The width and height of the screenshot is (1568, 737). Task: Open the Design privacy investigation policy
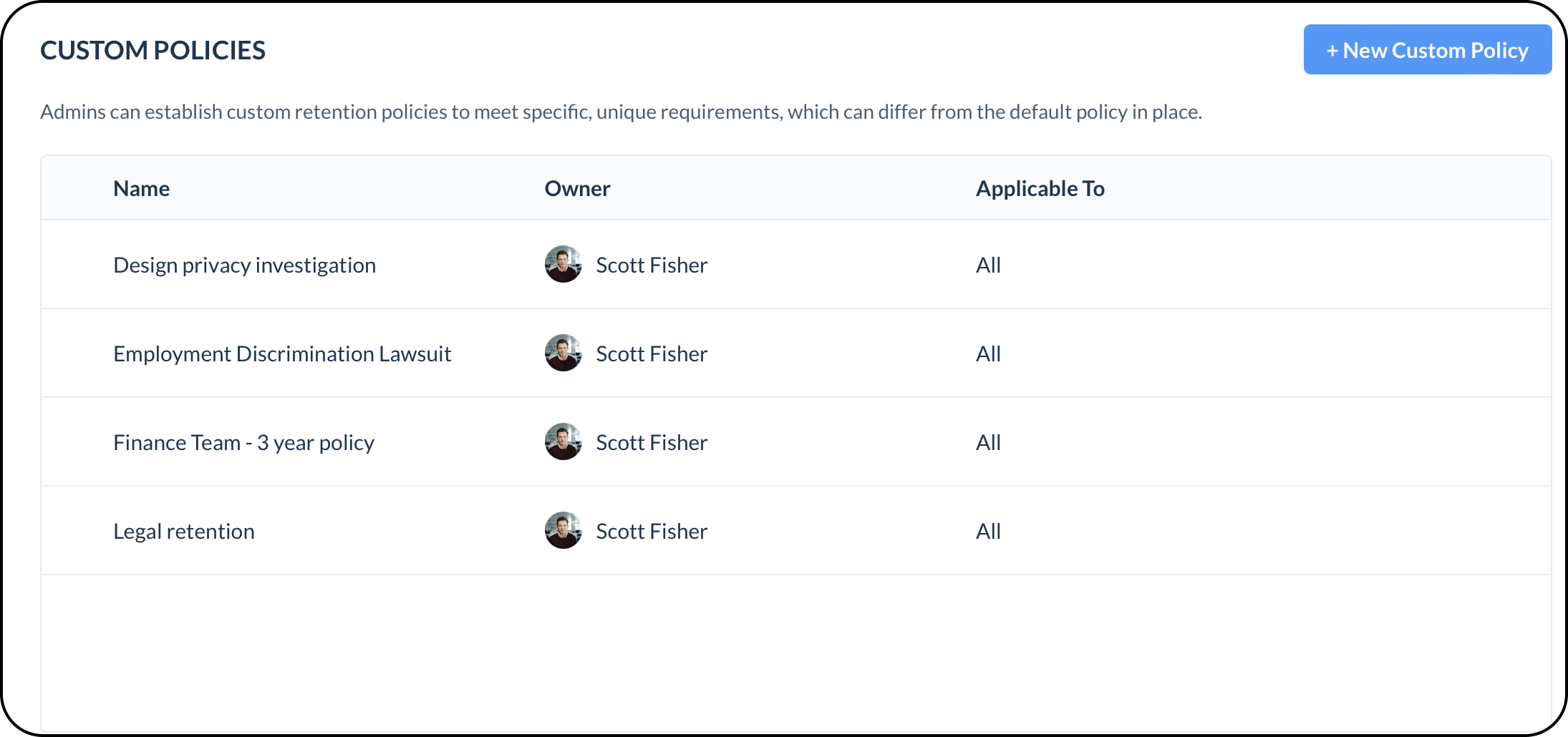click(244, 265)
